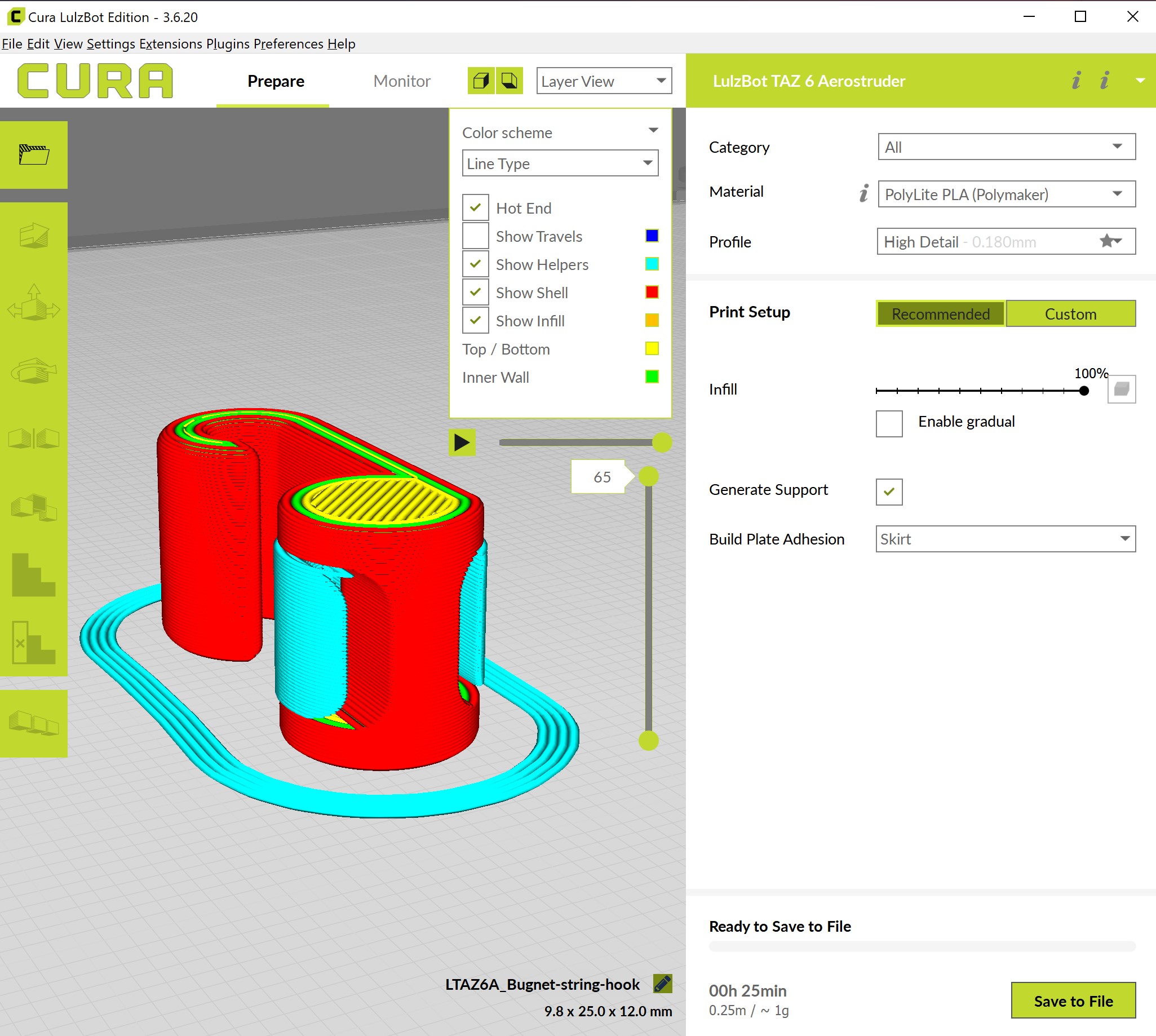Click the bottom sidebar multi-cube icon

(34, 724)
